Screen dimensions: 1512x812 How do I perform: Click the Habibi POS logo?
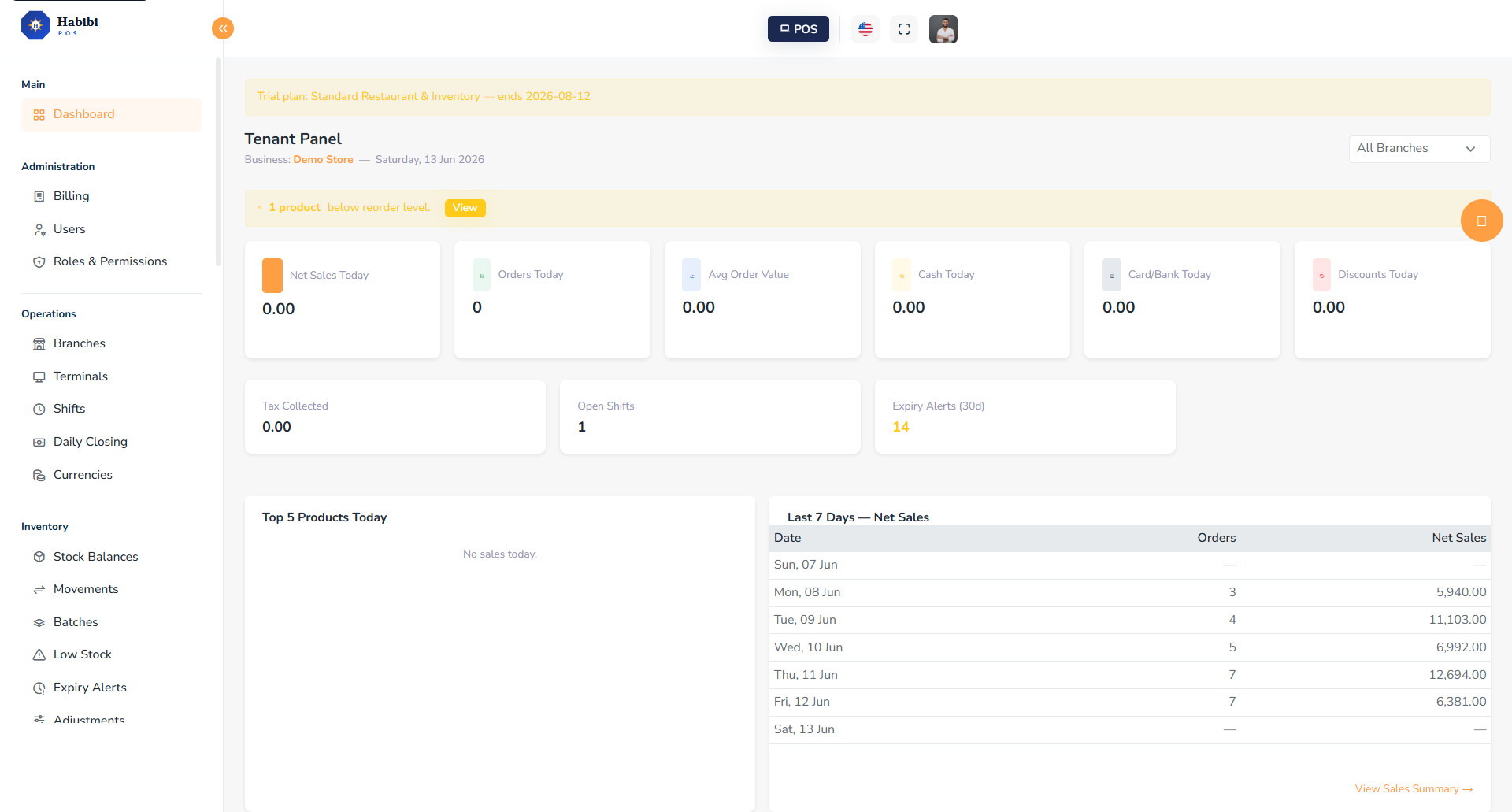click(x=60, y=25)
